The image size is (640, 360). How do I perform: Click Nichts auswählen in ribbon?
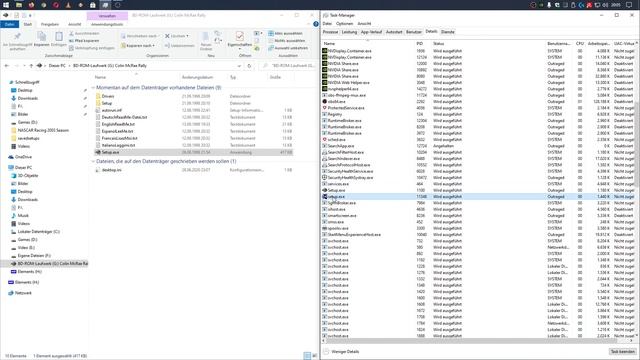click(x=287, y=41)
